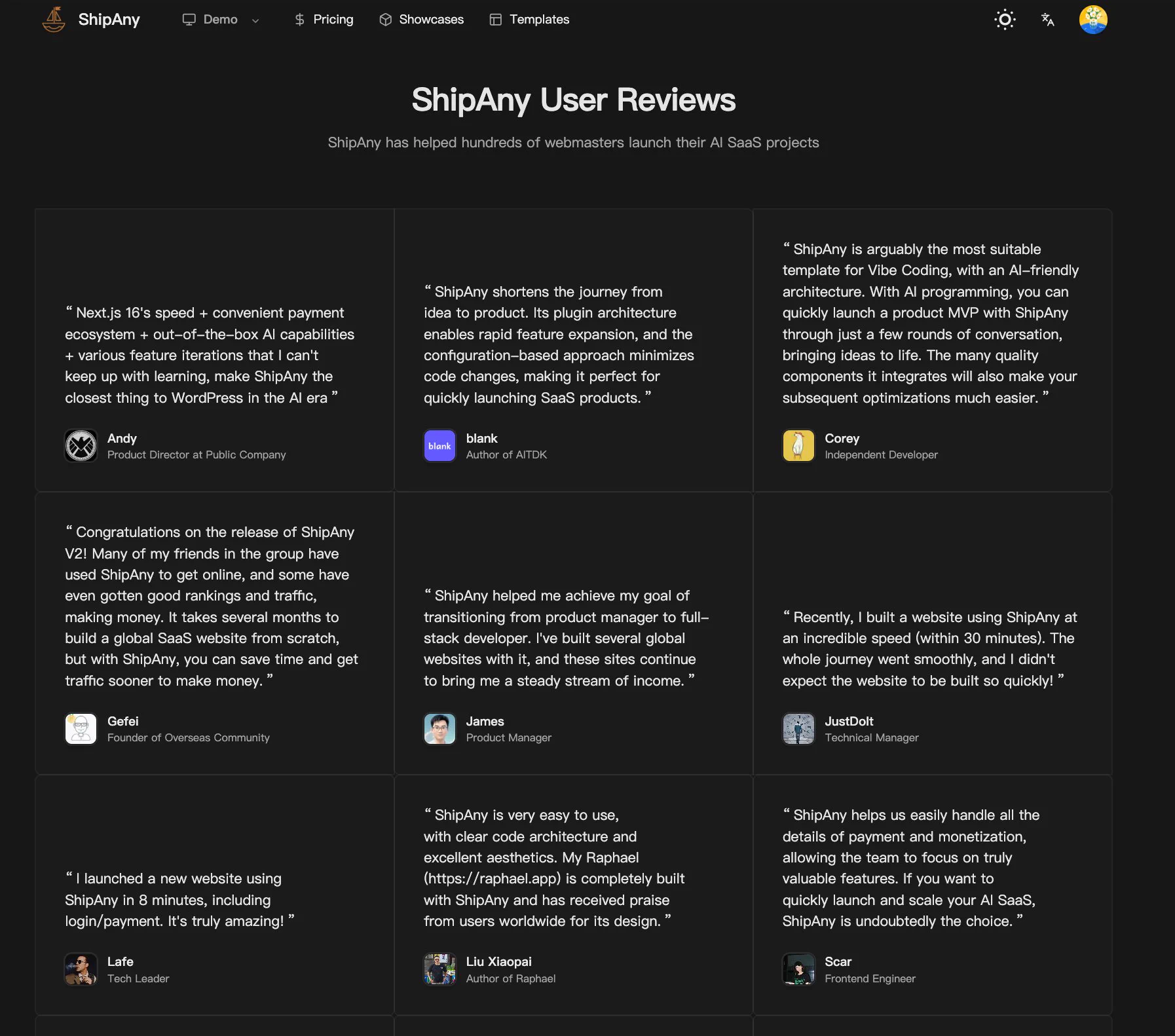Select "Author of Raphael" subtitle
Screen dimensions: 1175x1036
[511, 978]
